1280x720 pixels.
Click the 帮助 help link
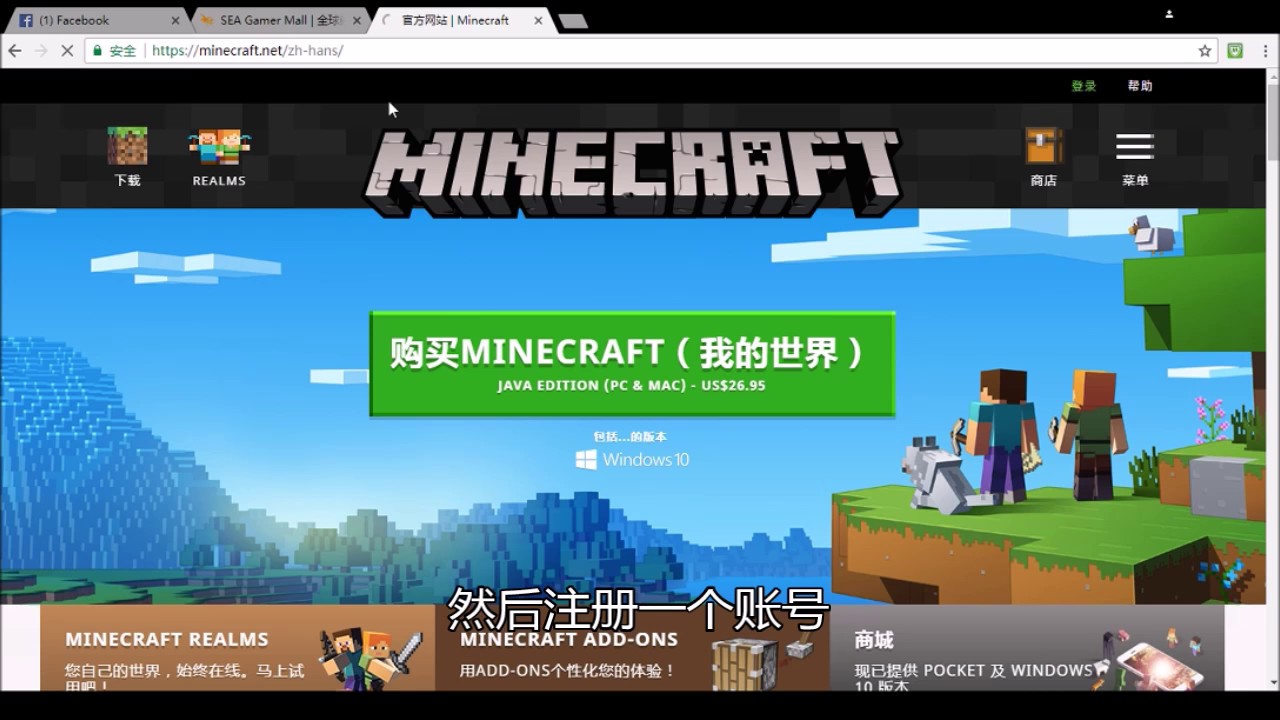[1140, 86]
